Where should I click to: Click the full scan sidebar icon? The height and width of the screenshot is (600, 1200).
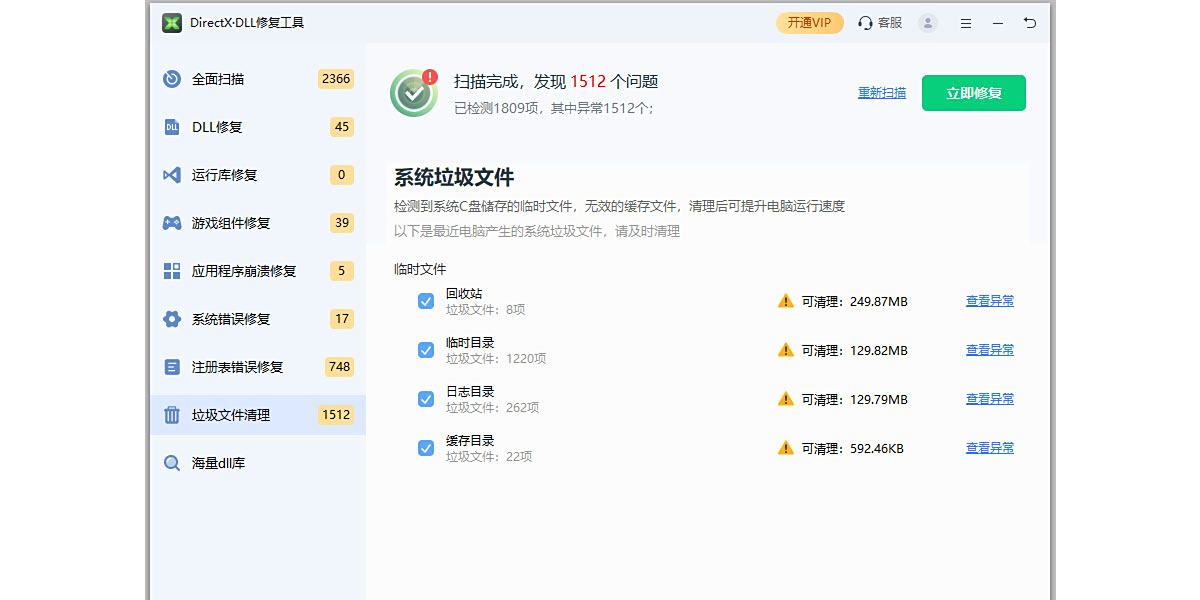point(172,79)
